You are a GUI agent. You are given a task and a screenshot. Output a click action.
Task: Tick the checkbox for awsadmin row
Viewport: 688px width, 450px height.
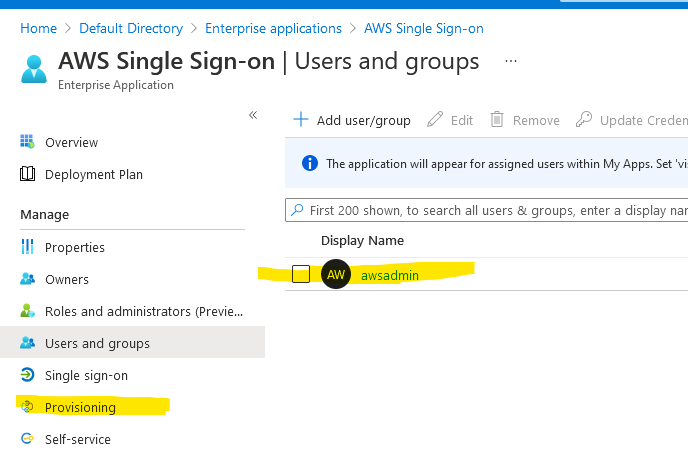pos(301,274)
